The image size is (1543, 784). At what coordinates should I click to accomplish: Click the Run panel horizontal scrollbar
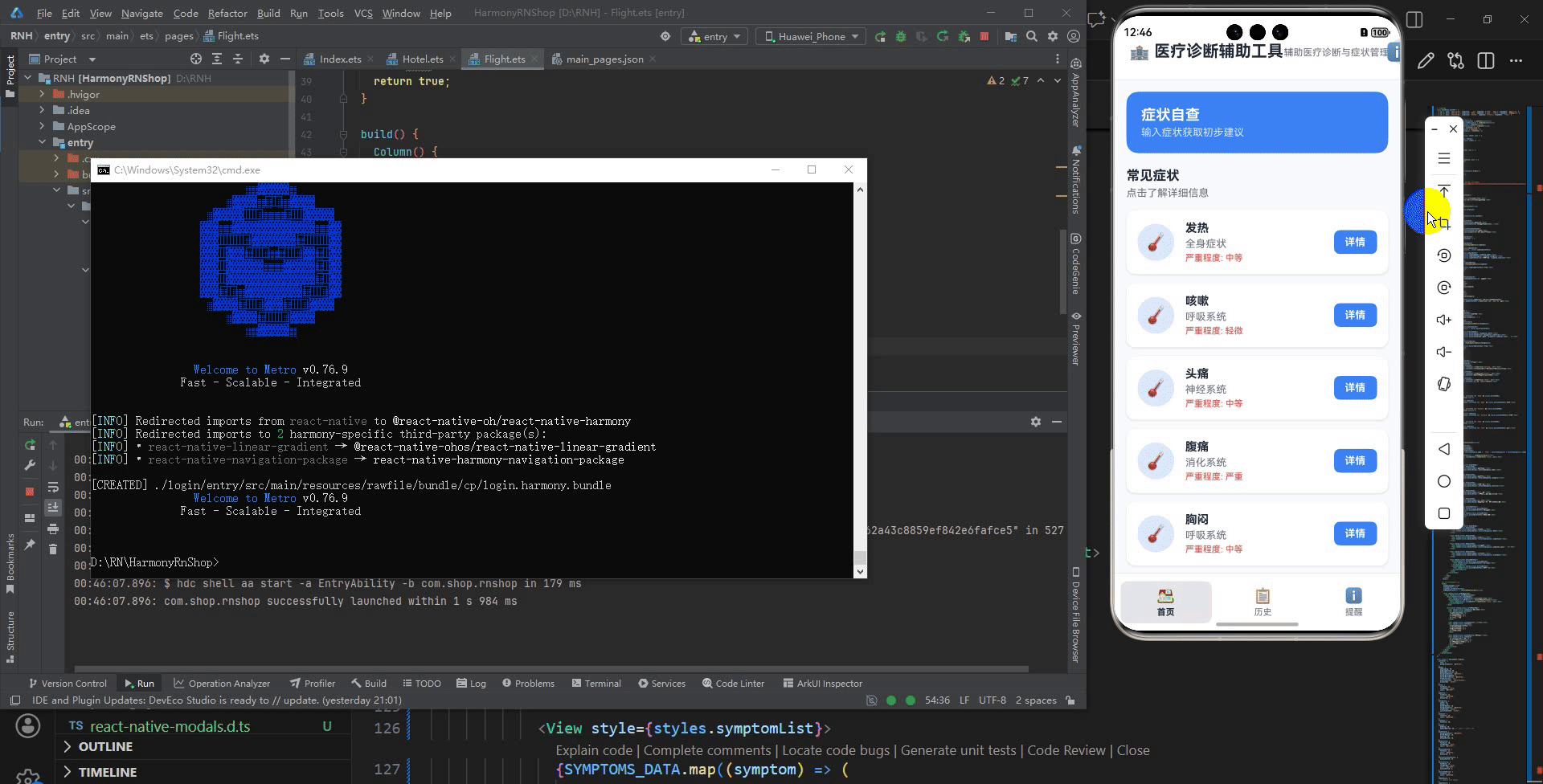coord(551,668)
